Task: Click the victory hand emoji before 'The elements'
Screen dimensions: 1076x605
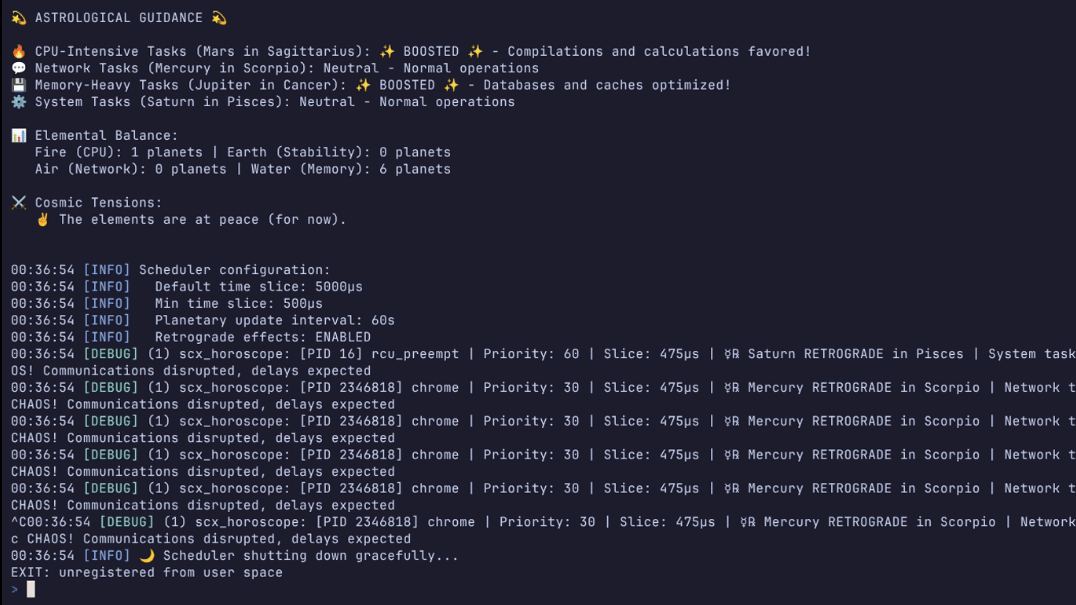Action: pyautogui.click(x=43, y=219)
